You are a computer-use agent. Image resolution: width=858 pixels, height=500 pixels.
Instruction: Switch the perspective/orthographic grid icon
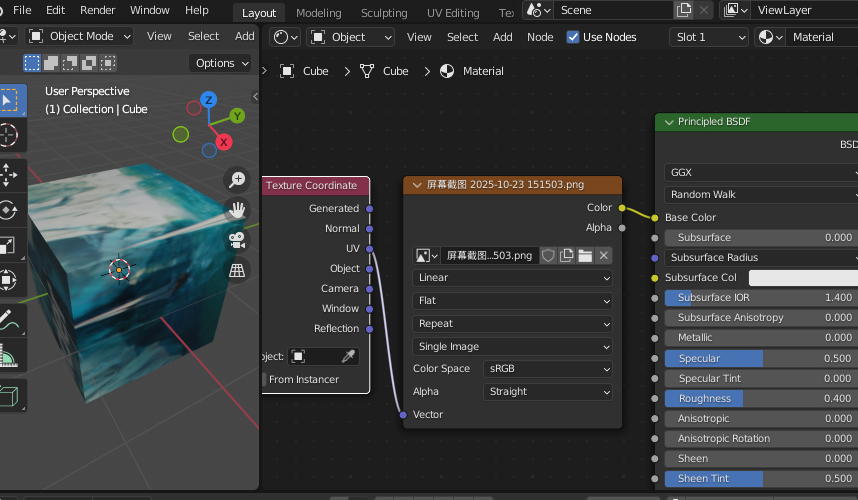tap(237, 270)
